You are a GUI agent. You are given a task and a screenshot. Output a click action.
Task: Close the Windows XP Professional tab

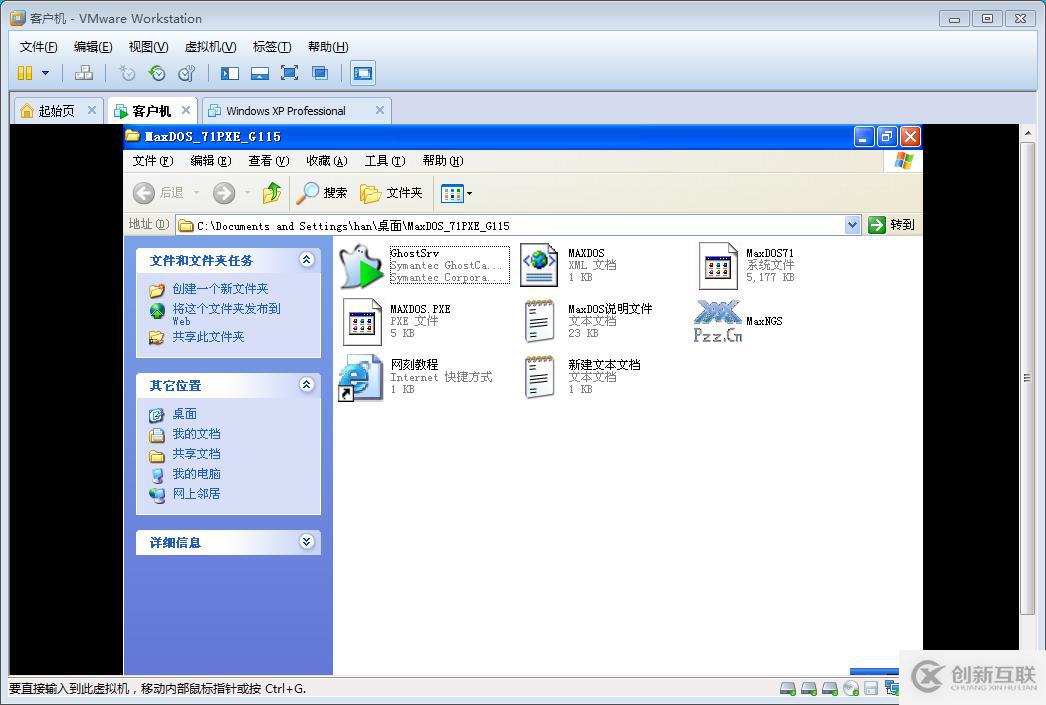[380, 110]
